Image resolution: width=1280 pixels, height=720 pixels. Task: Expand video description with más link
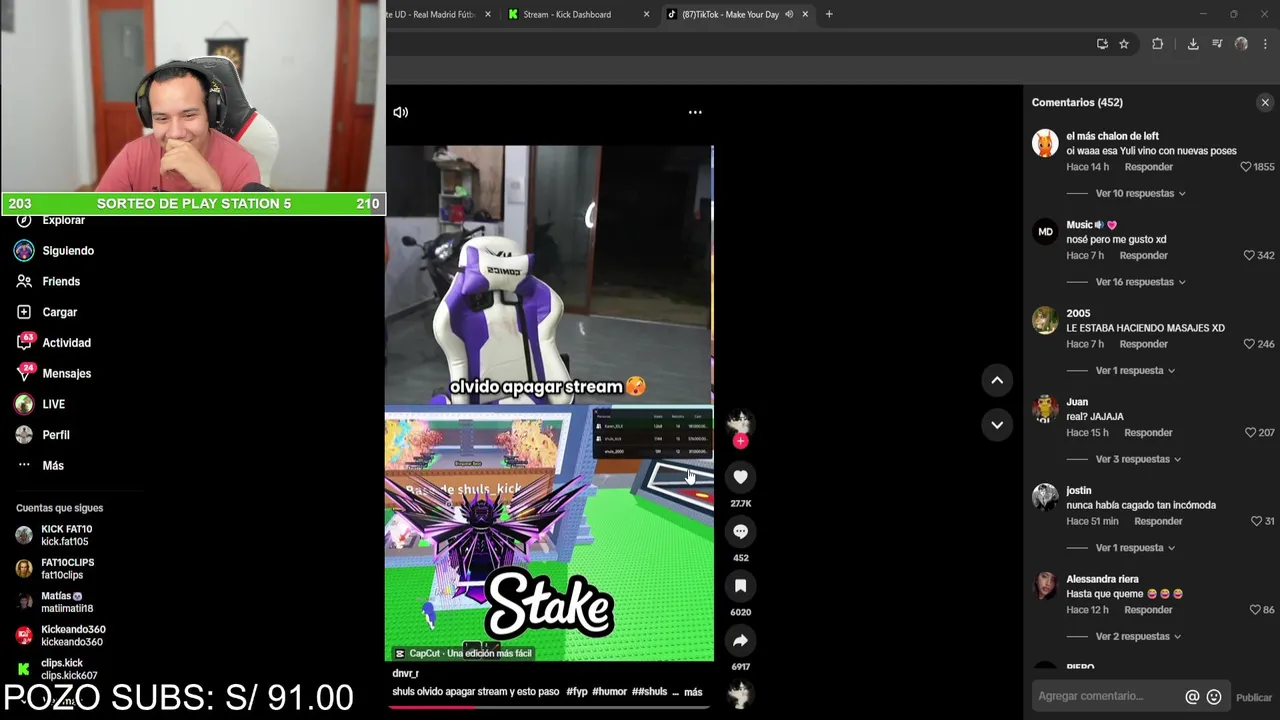pyautogui.click(x=693, y=692)
